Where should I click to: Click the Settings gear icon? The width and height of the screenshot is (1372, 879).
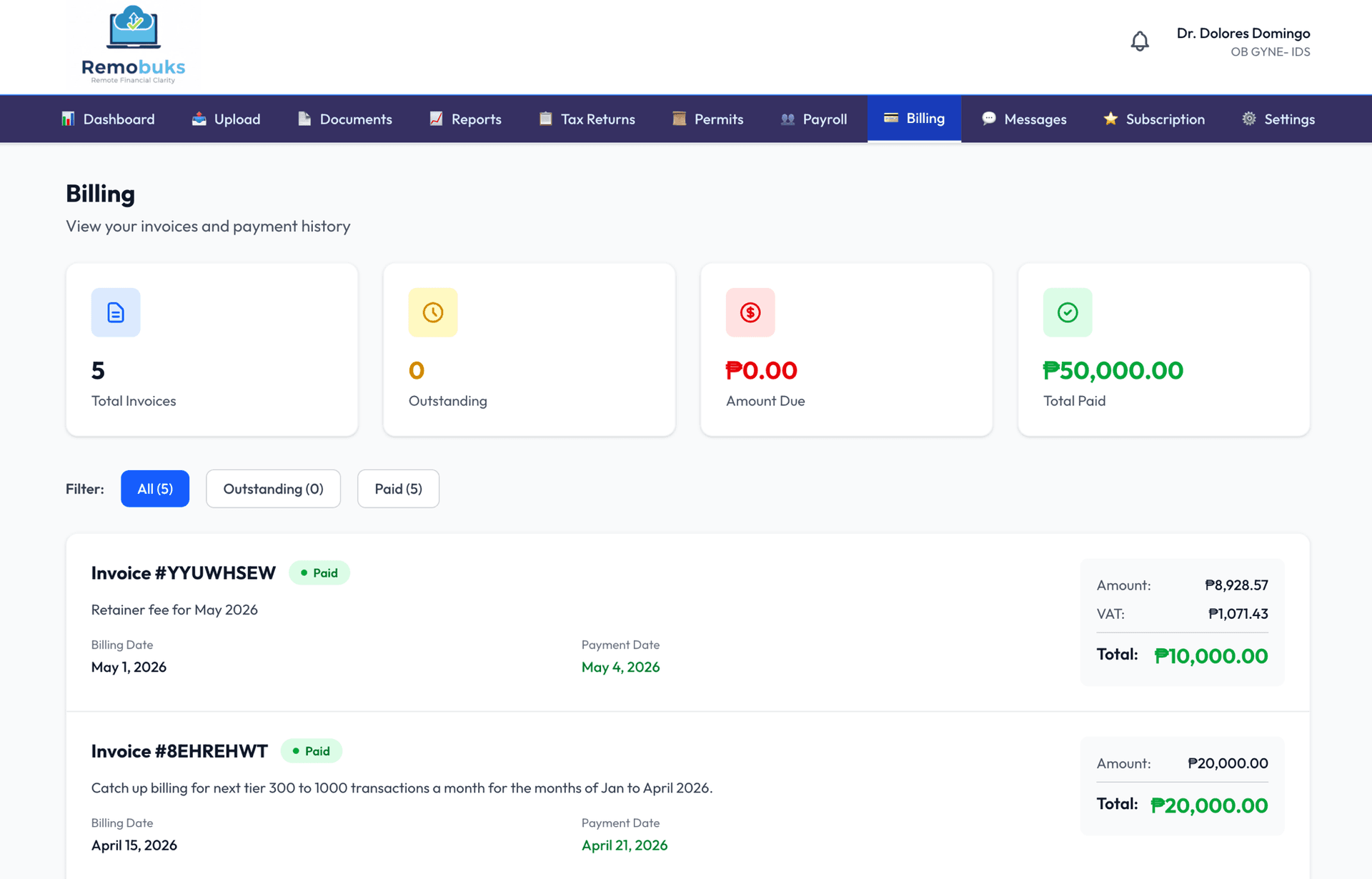(x=1249, y=119)
